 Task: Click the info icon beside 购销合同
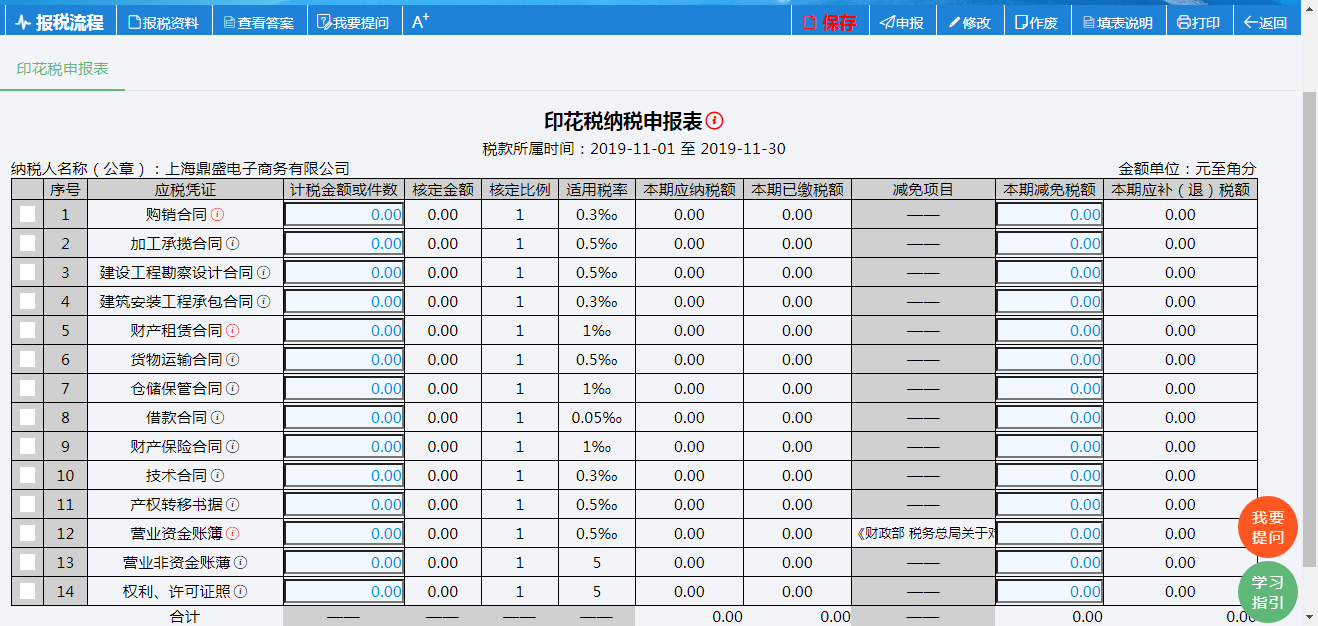coord(217,214)
